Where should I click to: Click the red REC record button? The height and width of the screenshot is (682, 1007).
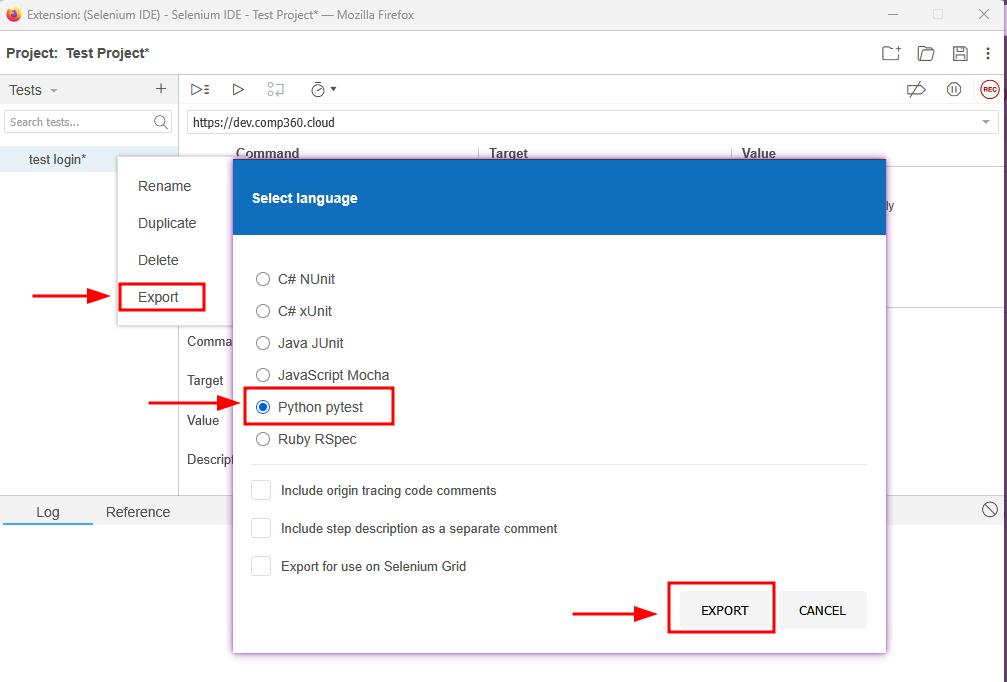coord(989,89)
